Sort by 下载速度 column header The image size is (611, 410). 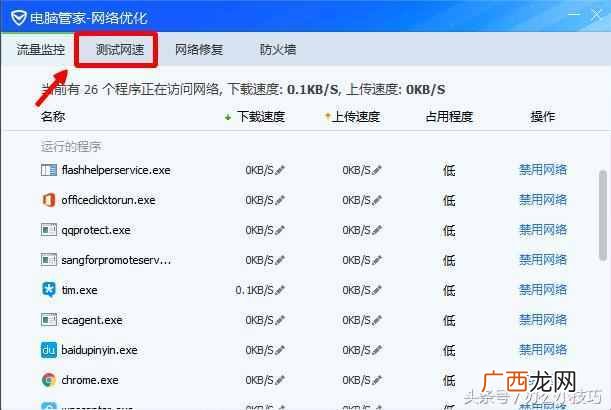261,117
